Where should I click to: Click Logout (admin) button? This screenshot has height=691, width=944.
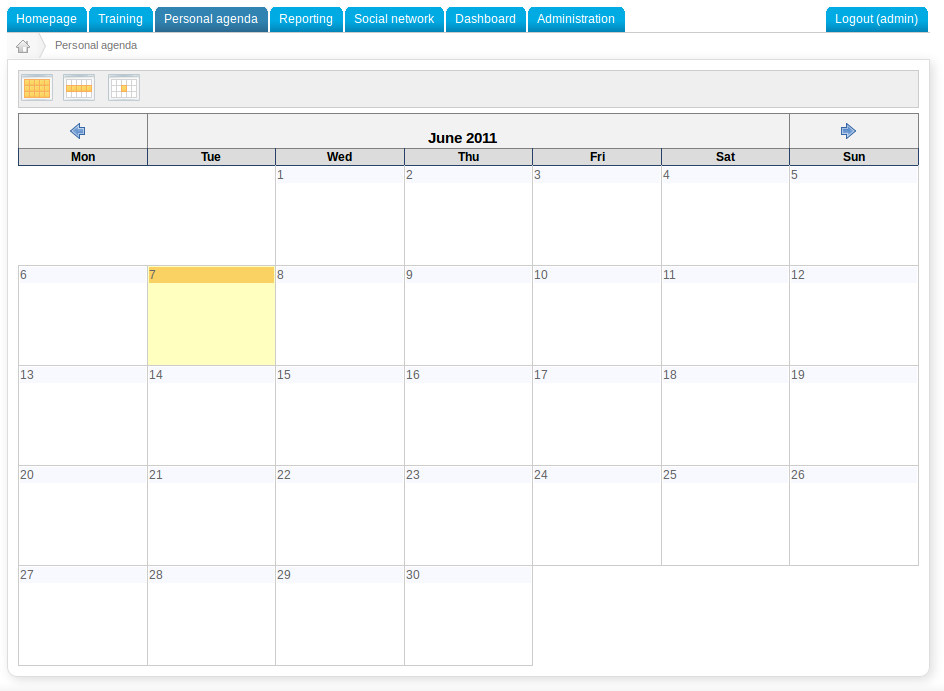coord(876,19)
